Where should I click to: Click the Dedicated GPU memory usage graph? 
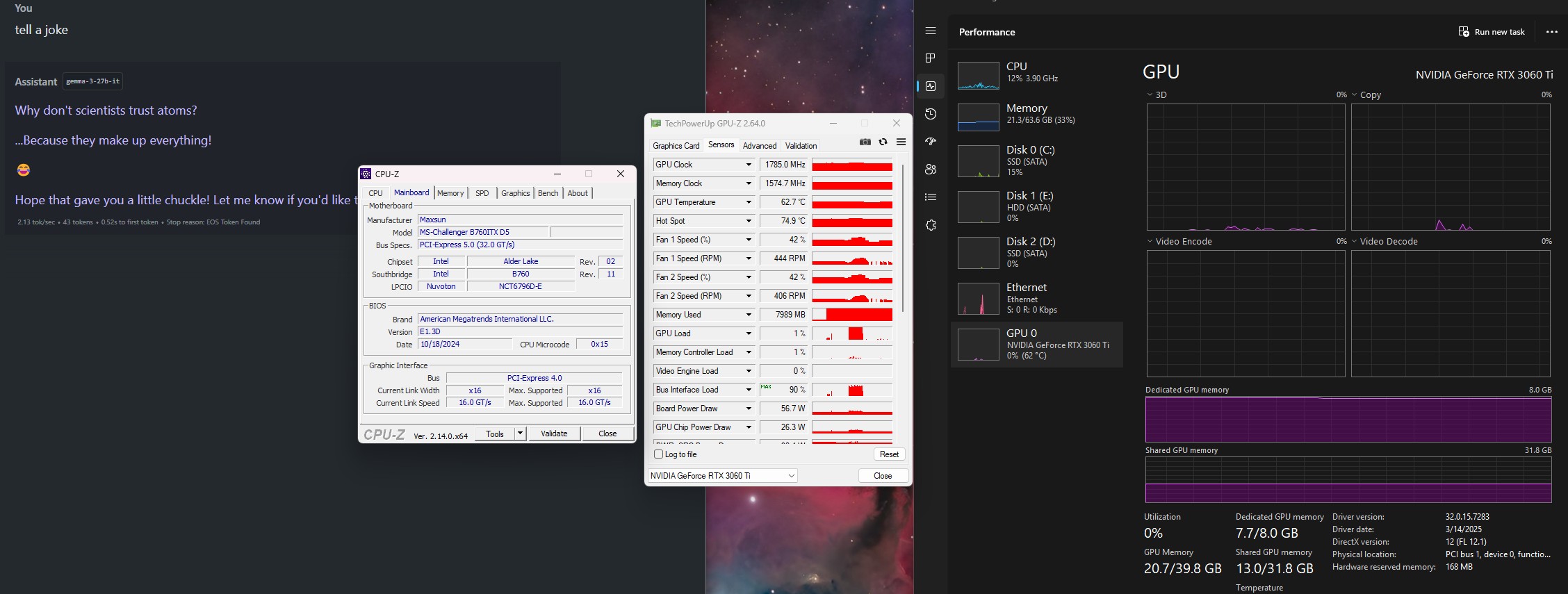pos(1348,419)
